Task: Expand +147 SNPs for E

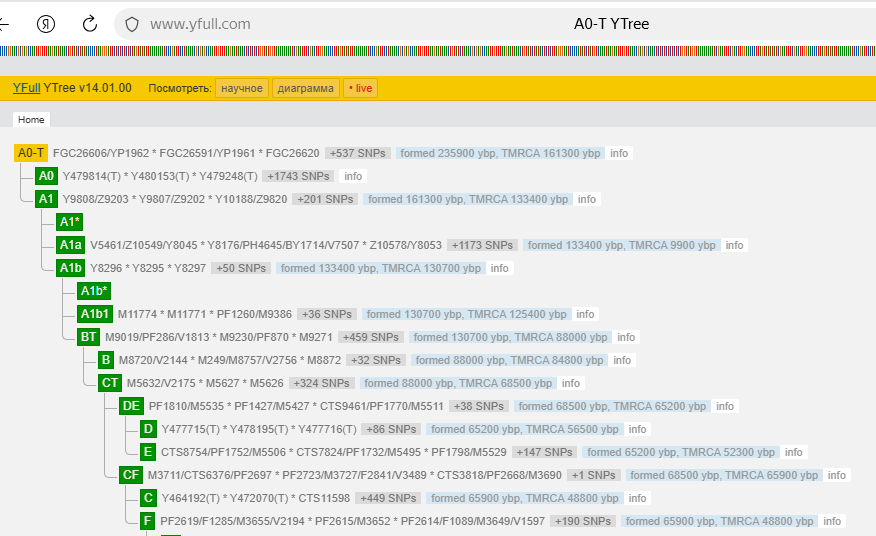Action: point(544,452)
